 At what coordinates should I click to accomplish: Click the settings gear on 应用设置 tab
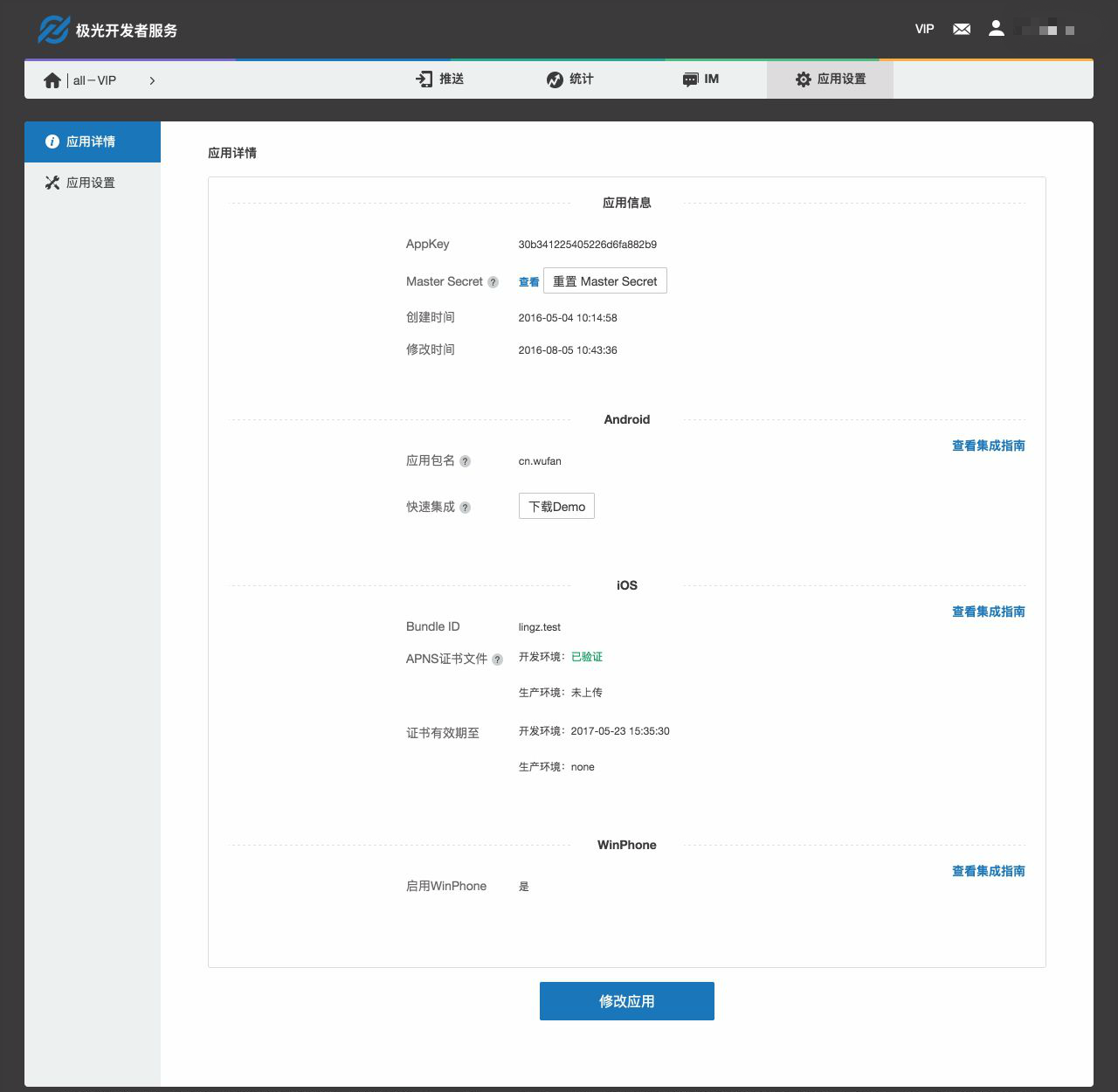[x=804, y=79]
